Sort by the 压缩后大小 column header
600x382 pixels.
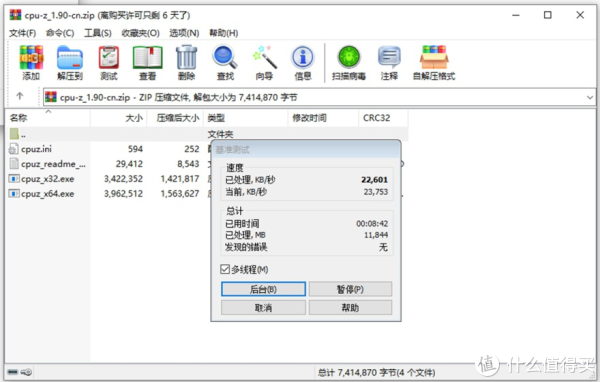coord(175,118)
